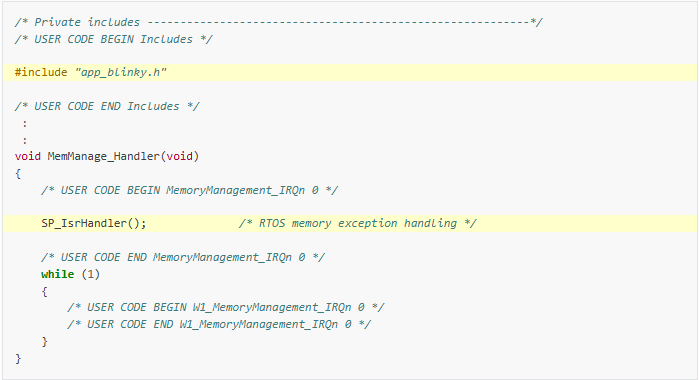Click the opening brace of MemManage_Handler
699x380 pixels.
pyautogui.click(x=18, y=173)
